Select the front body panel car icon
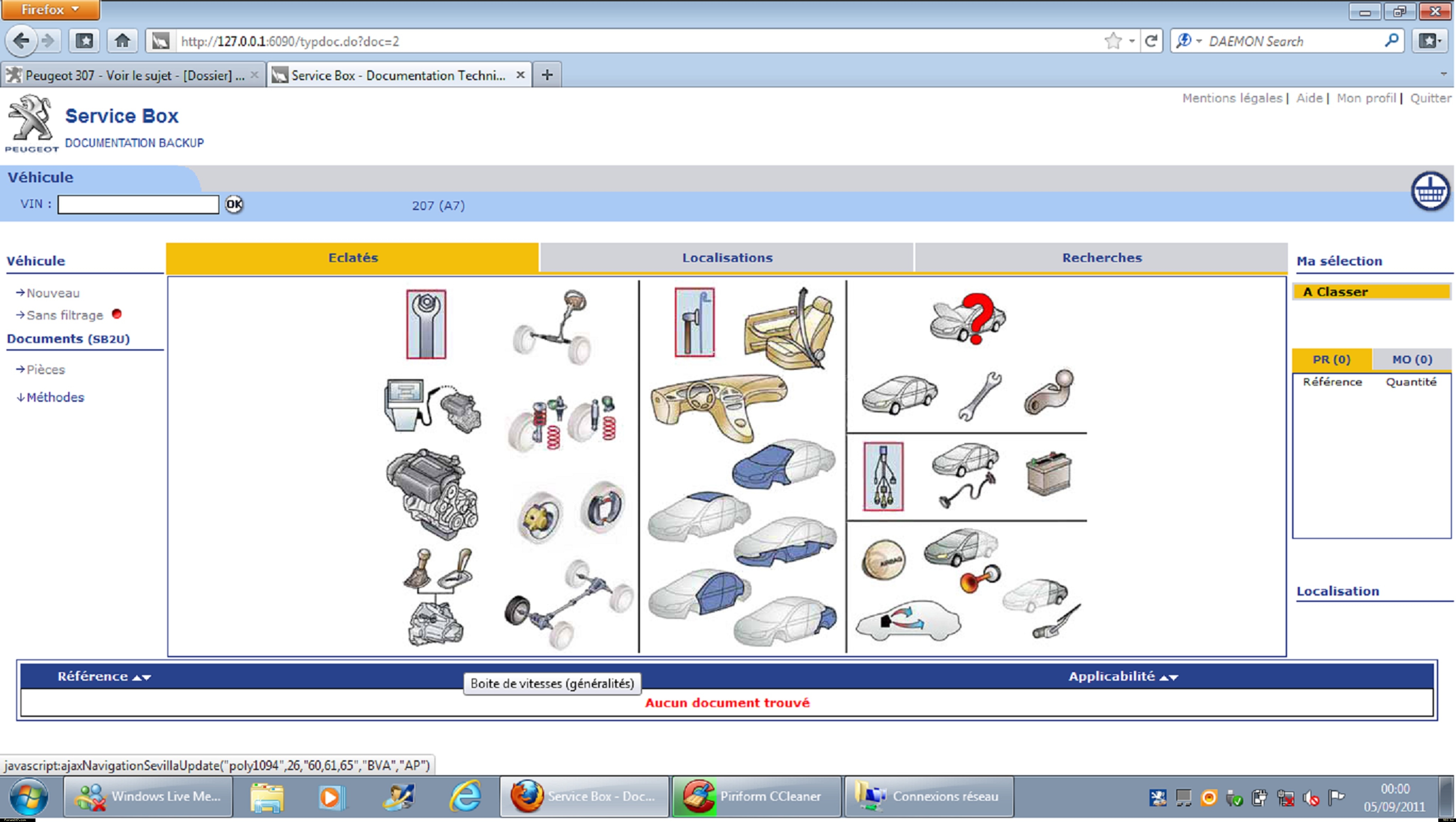 click(784, 464)
